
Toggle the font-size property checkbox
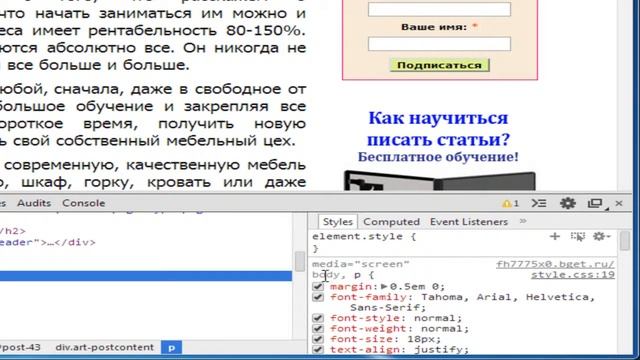(318, 339)
